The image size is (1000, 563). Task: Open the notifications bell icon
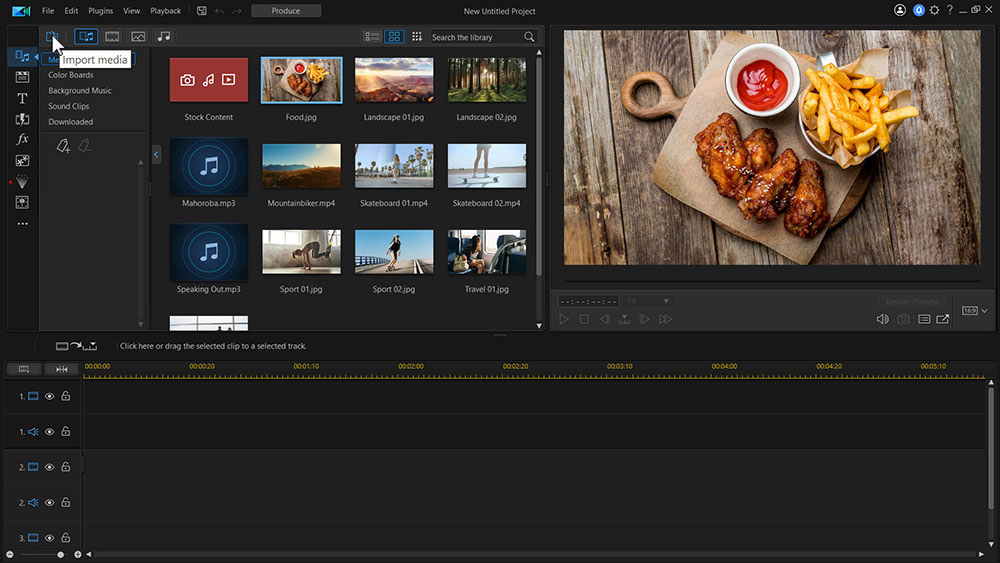[918, 10]
